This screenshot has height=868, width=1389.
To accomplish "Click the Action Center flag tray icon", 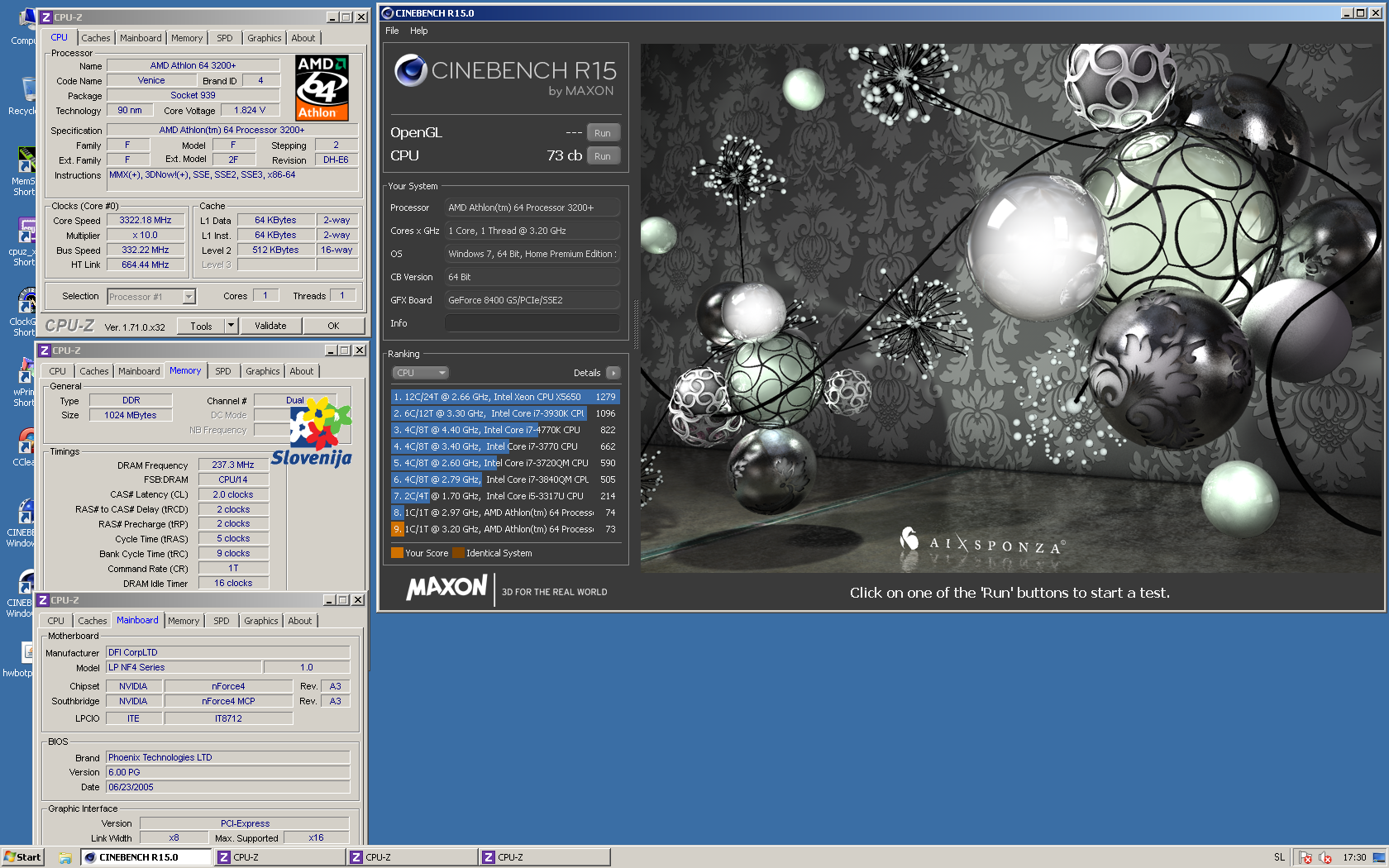I will [1305, 857].
